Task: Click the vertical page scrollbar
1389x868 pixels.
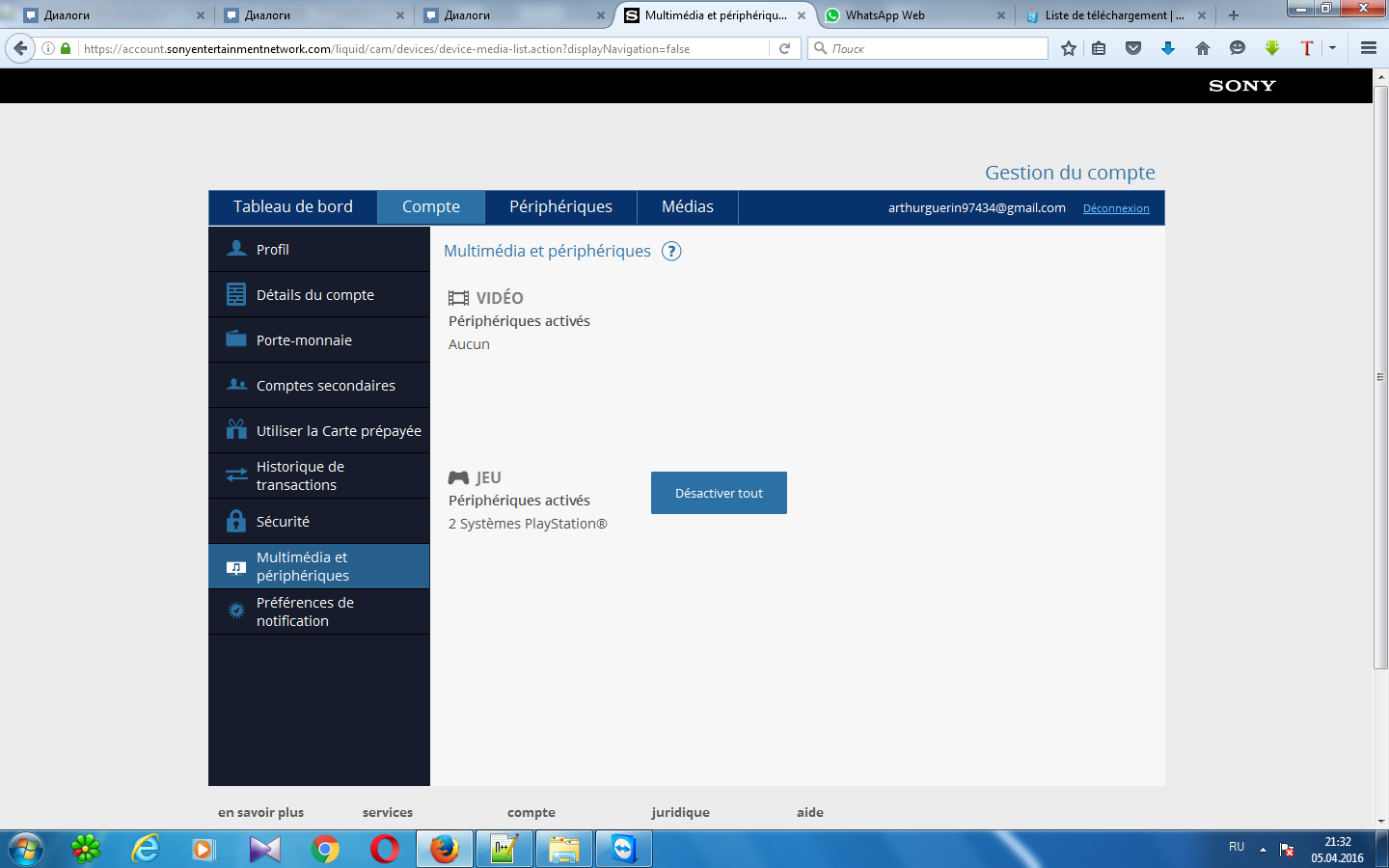Action: [x=1380, y=377]
